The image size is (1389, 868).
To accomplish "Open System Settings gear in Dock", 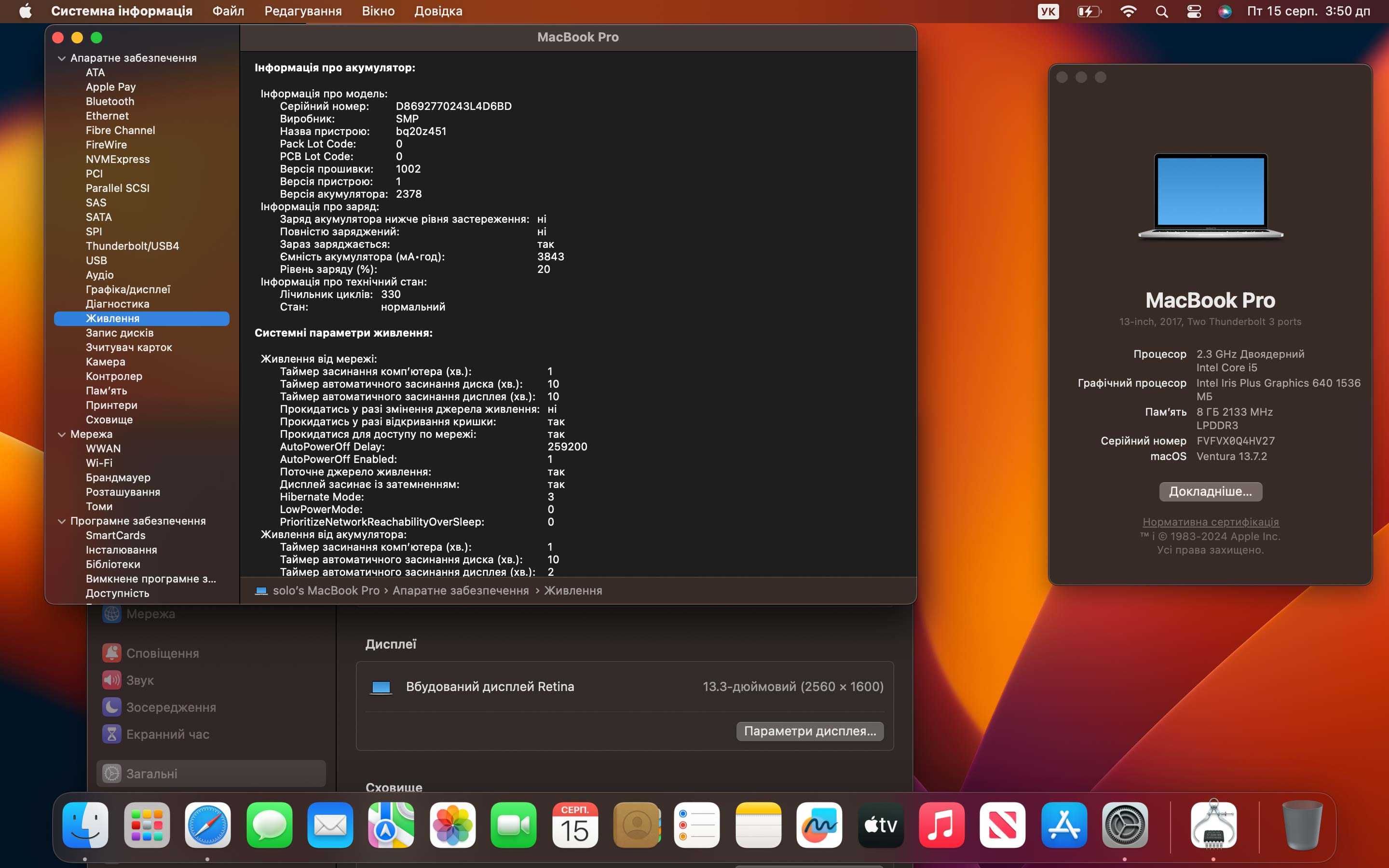I will 1125,825.
